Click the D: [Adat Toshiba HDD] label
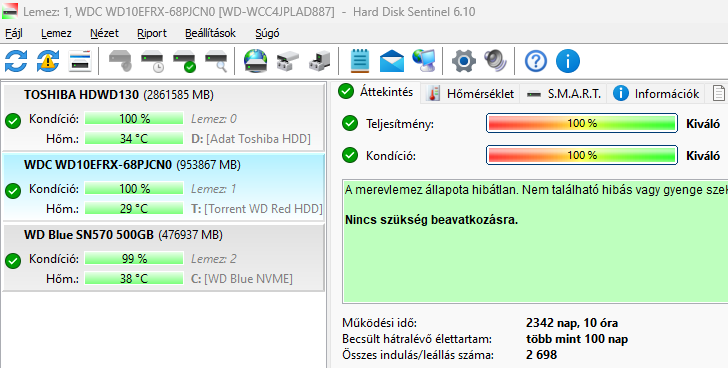The width and height of the screenshot is (728, 368). click(x=251, y=139)
